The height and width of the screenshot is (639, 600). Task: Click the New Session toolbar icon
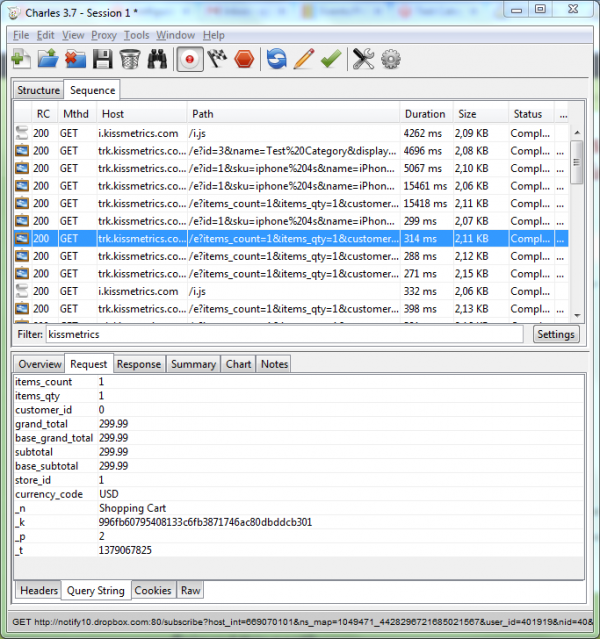(21, 59)
